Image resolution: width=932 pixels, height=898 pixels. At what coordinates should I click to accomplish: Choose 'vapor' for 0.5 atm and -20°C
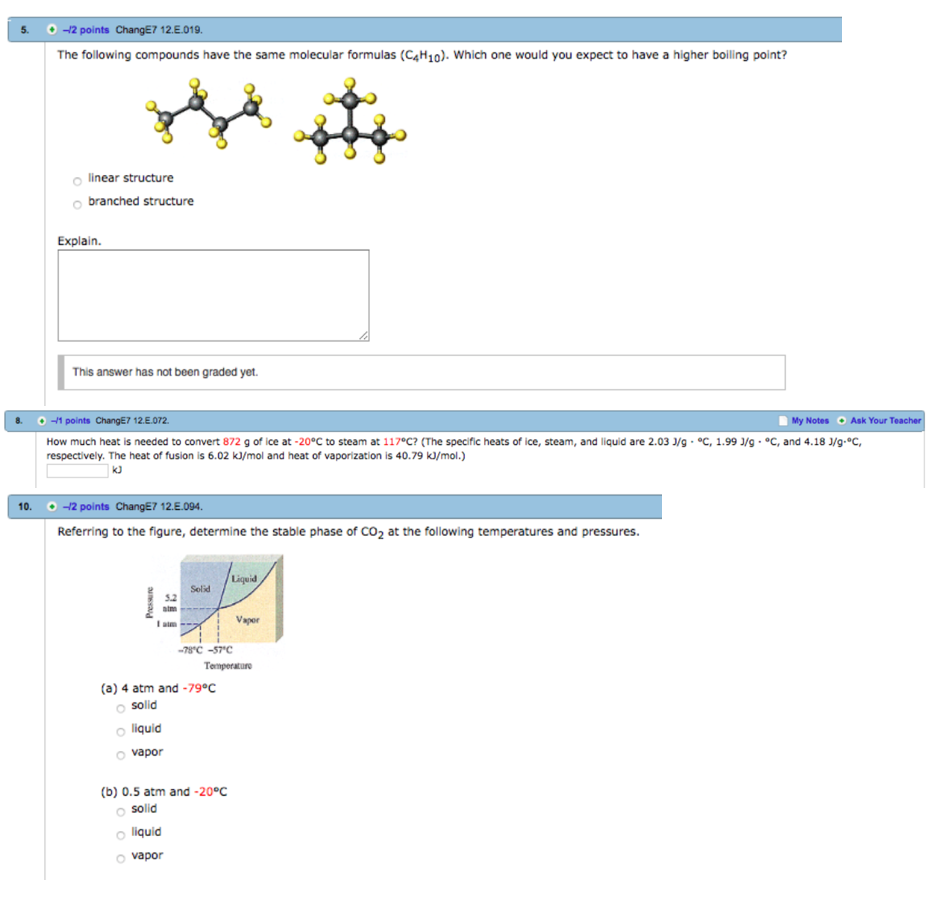[x=119, y=858]
